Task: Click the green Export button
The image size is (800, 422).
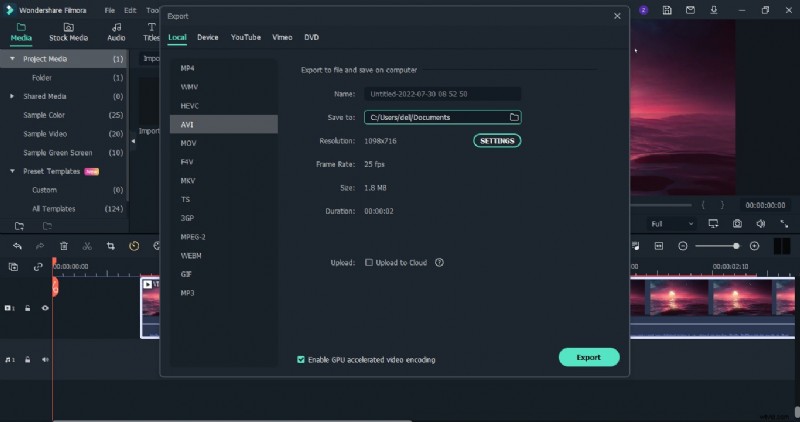Action: point(589,357)
